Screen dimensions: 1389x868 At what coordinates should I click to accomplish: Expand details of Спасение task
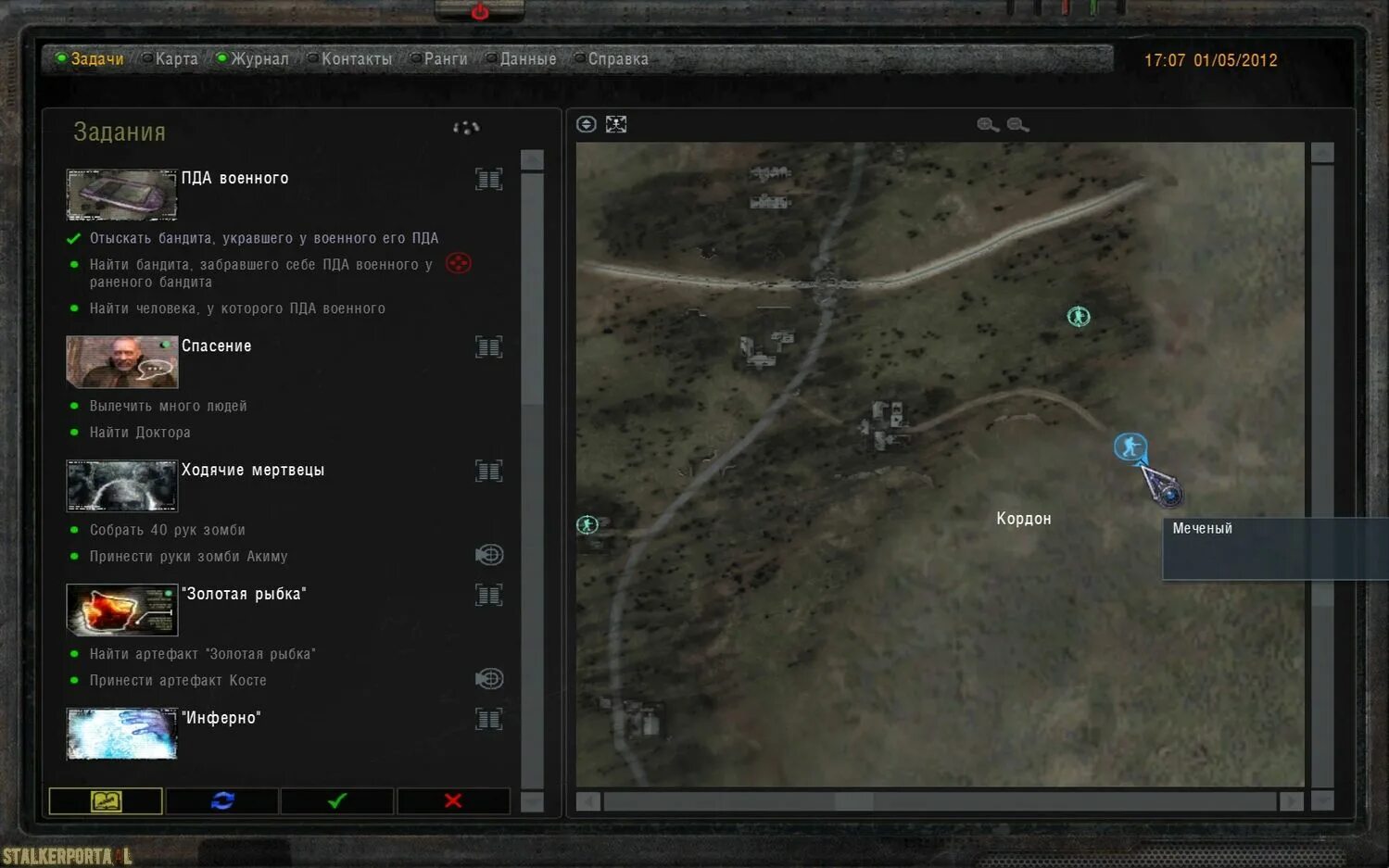click(x=488, y=346)
